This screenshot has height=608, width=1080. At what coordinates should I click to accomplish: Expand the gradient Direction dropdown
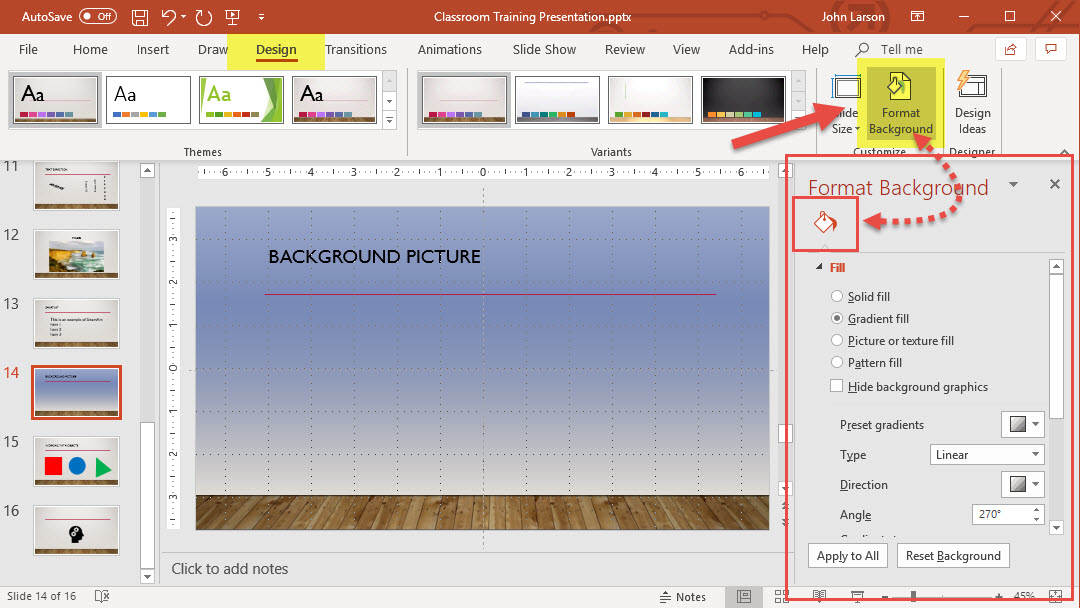(1022, 485)
